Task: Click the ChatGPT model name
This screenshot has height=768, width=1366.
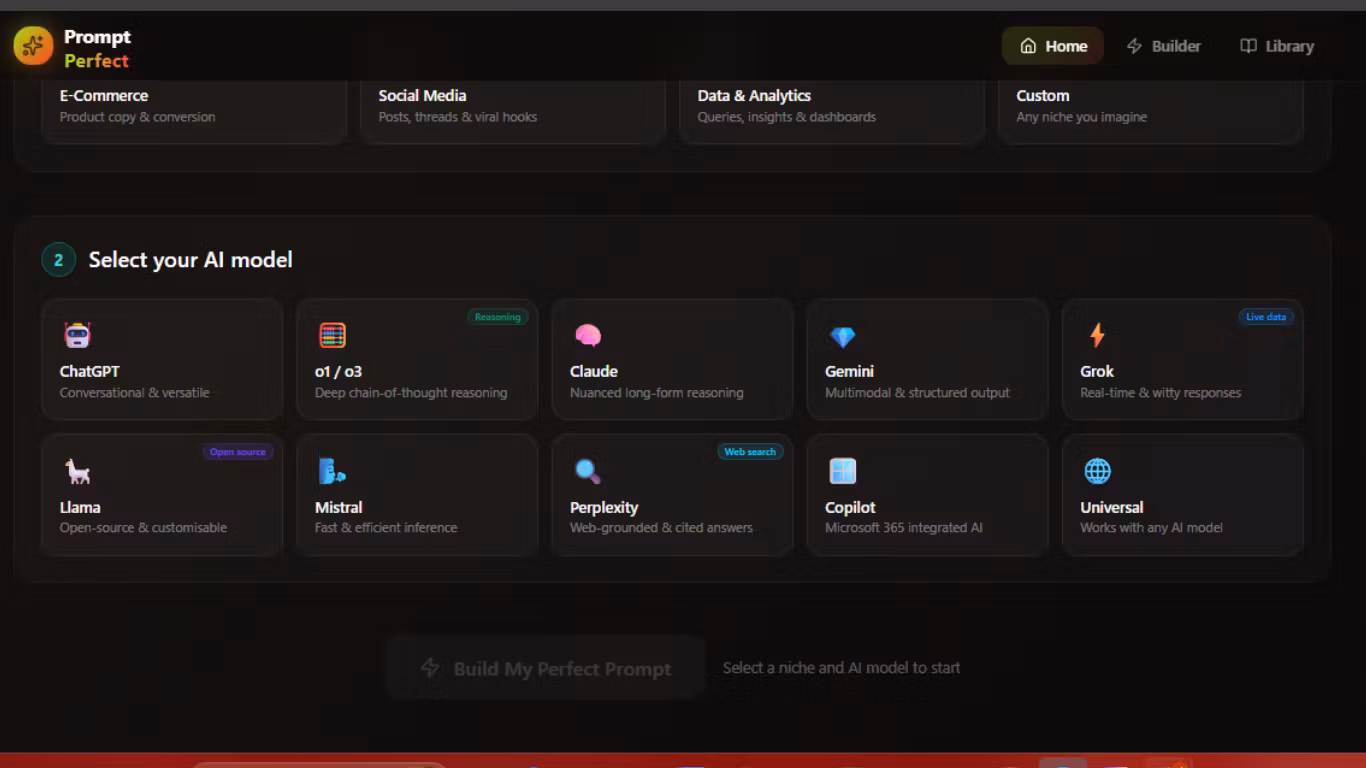Action: point(90,371)
